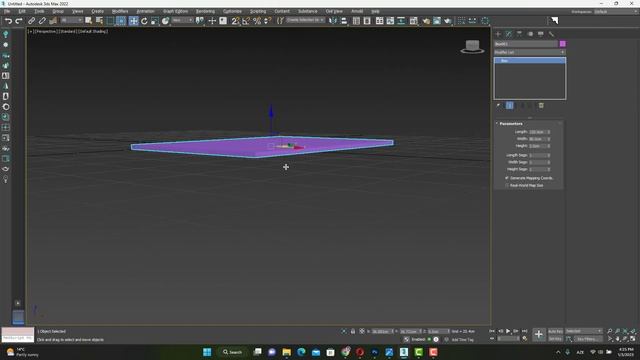This screenshot has width=640, height=360.
Task: Open the Schematic View icon
Action: point(401,20)
